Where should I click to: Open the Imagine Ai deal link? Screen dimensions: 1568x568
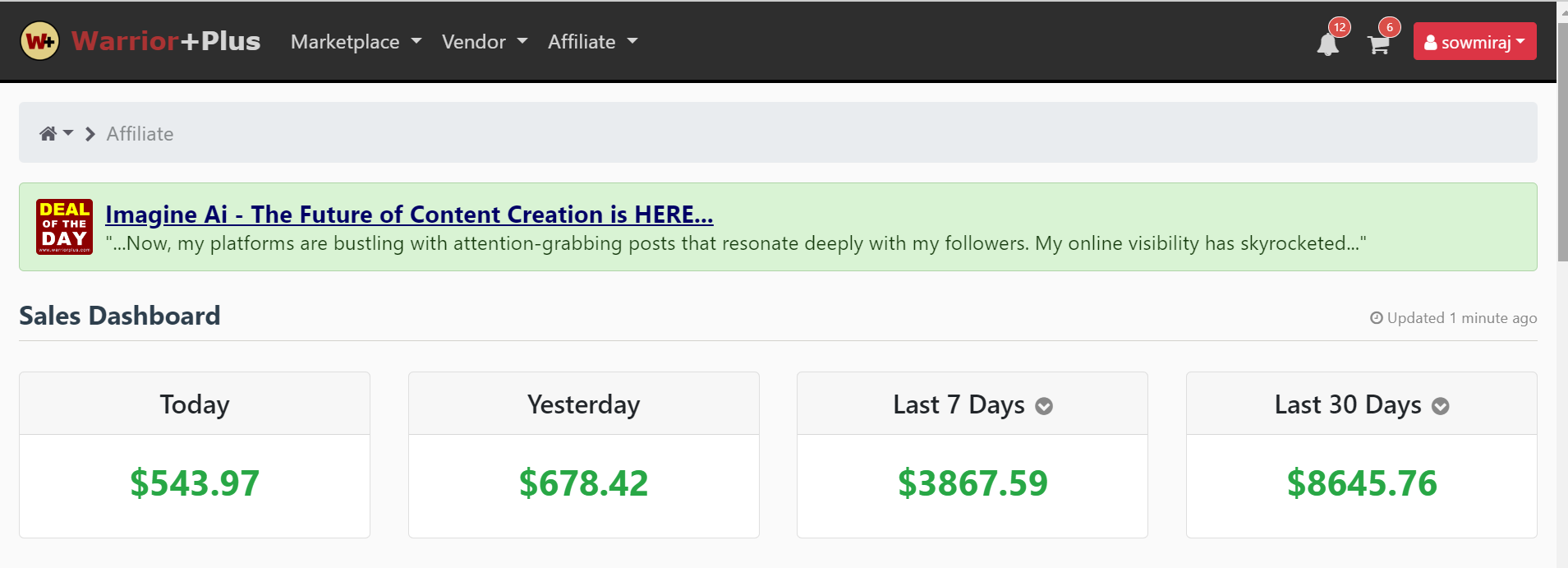point(409,215)
